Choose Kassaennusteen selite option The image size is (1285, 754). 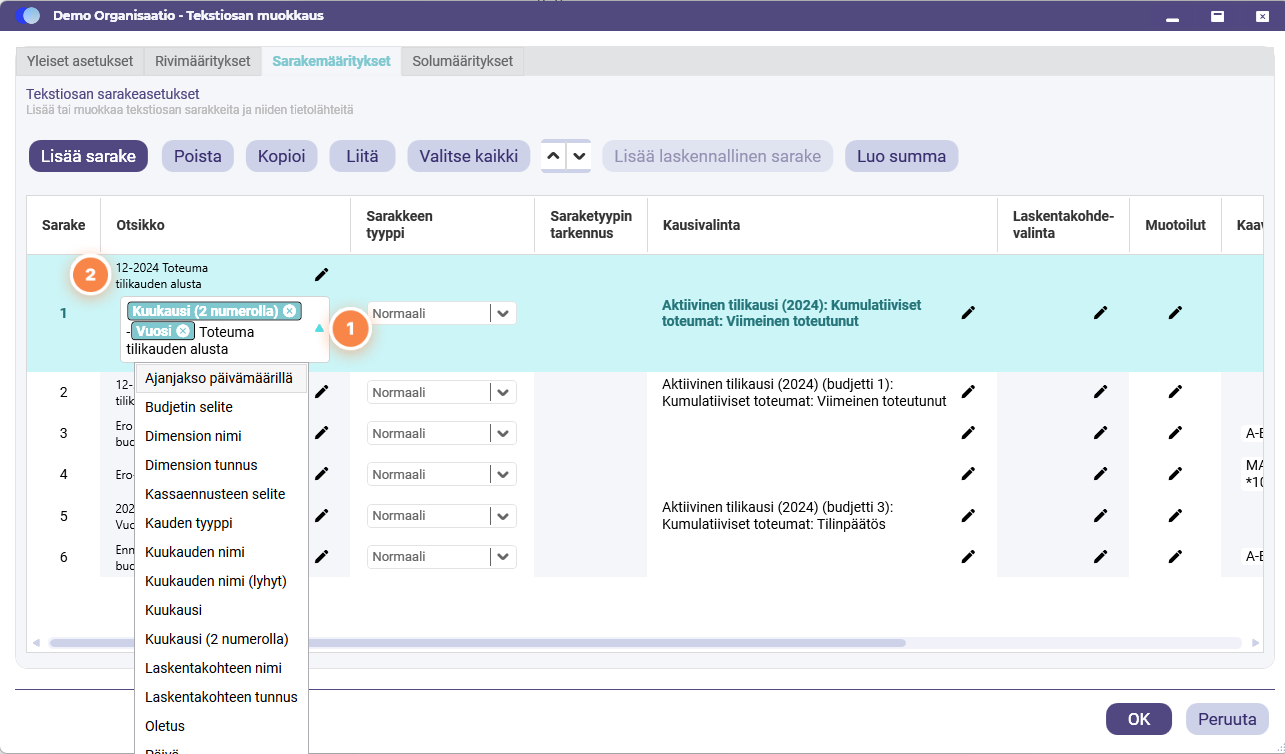coord(221,494)
